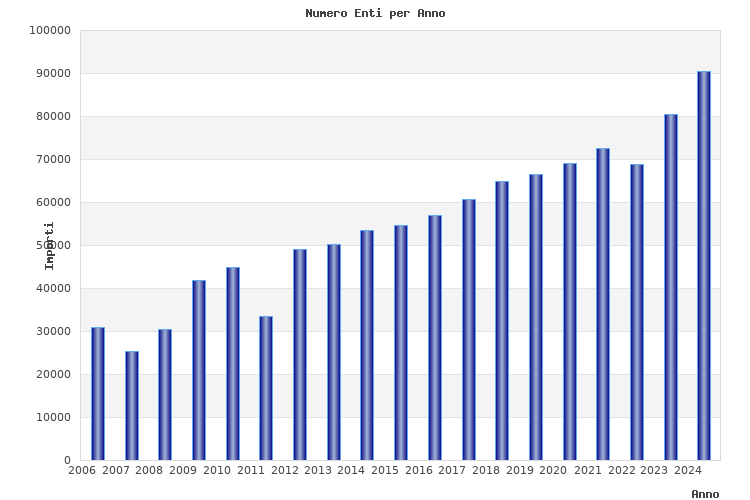Click the '2020' x-axis label
Viewport: 750px width, 500px height.
point(553,470)
